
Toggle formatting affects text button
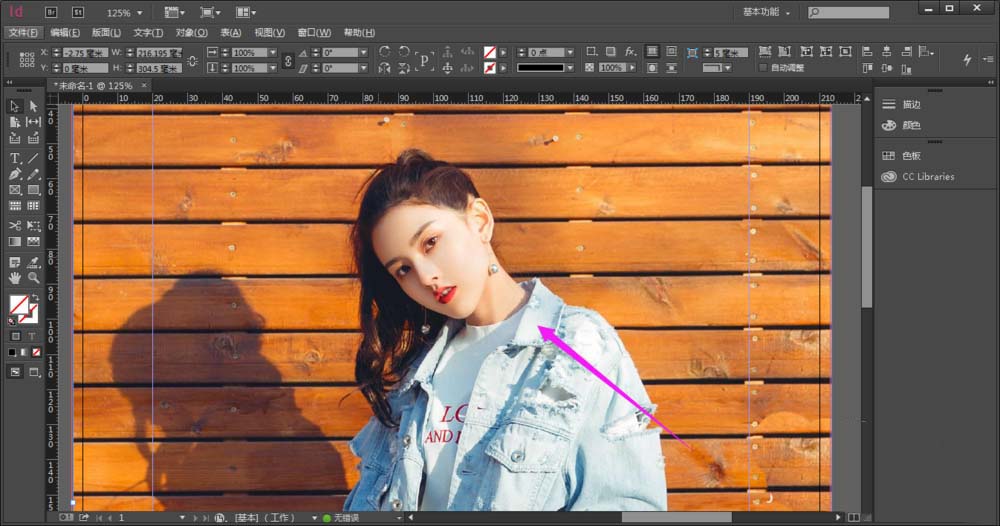coord(33,336)
